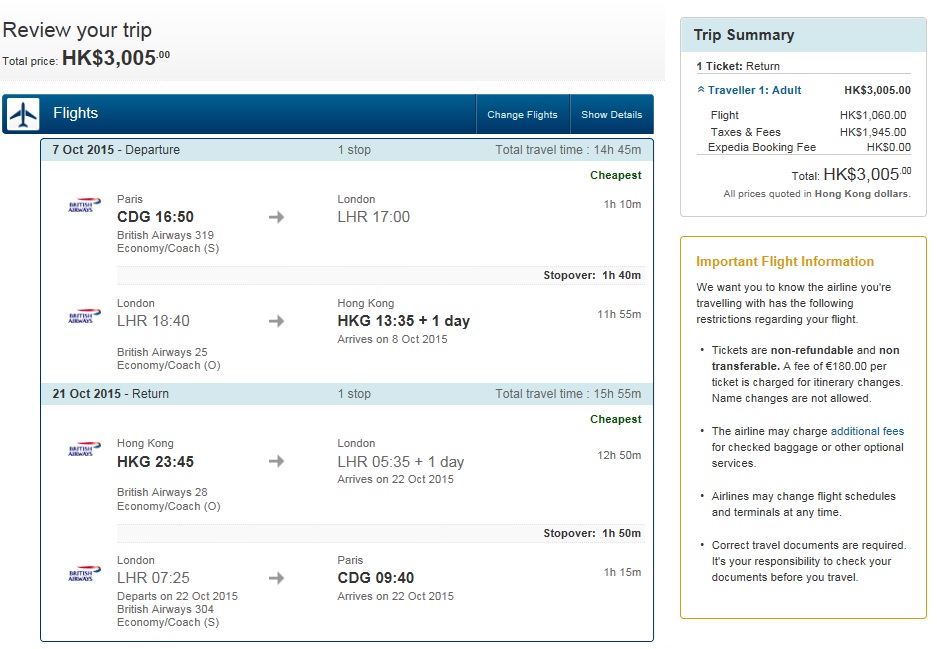Click the Flights section title
The width and height of the screenshot is (937, 649).
coord(75,113)
